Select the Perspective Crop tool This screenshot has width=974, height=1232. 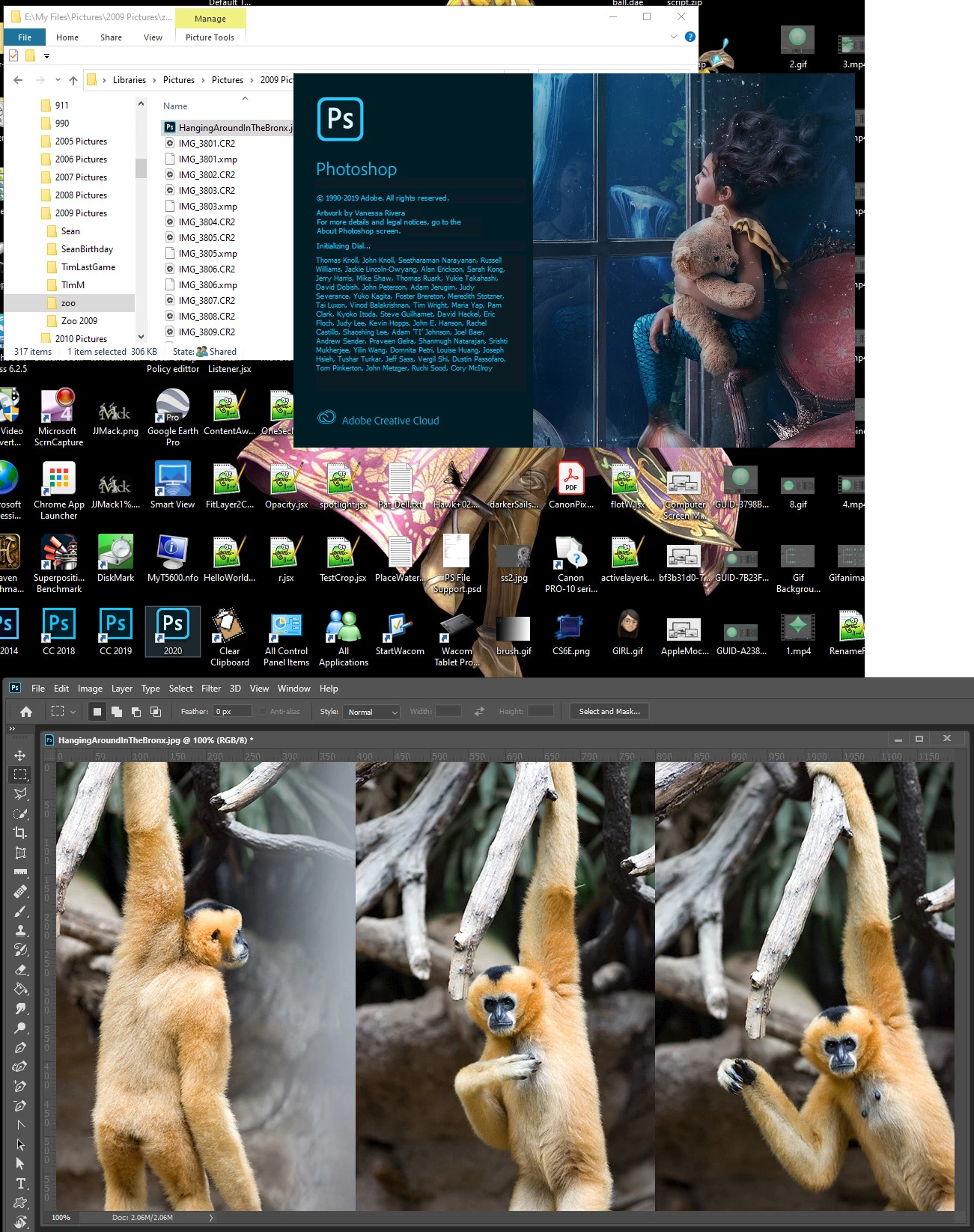pyautogui.click(x=20, y=853)
